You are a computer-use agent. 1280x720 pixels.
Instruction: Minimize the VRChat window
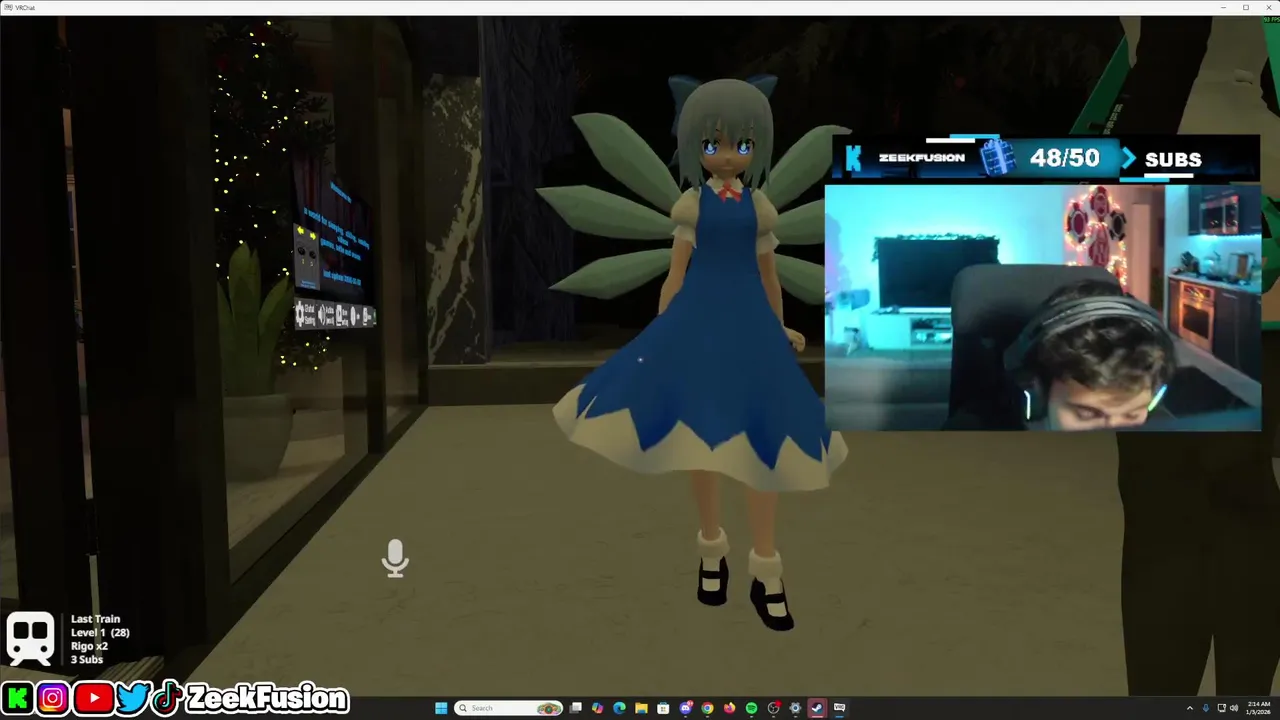1222,7
